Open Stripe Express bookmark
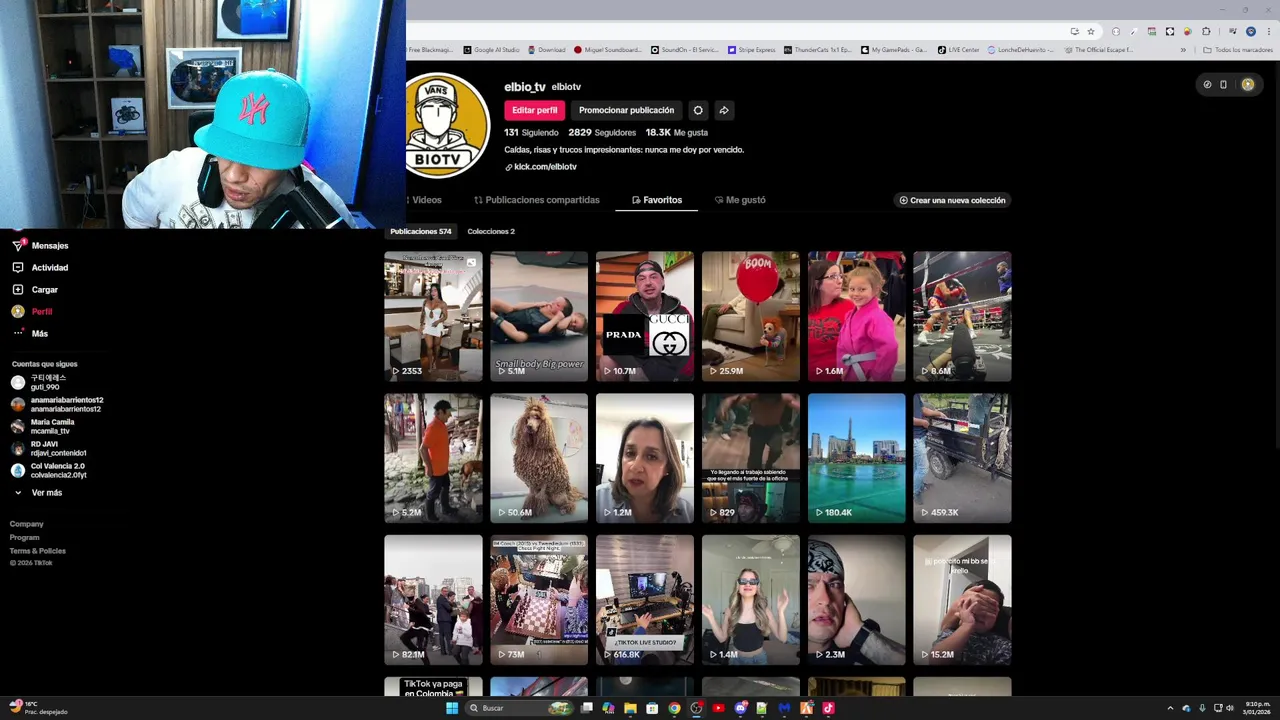Screen dimensions: 1280x720 pos(752,50)
